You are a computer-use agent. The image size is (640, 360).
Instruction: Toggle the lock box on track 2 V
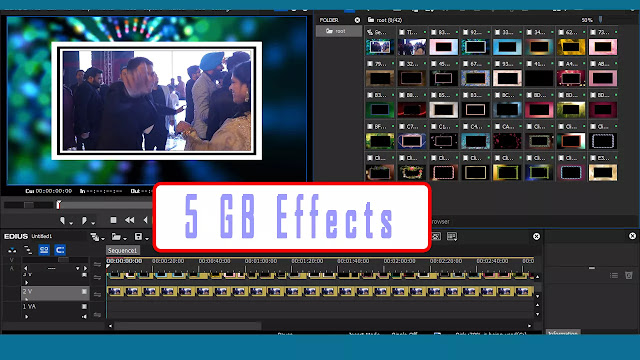point(84,291)
